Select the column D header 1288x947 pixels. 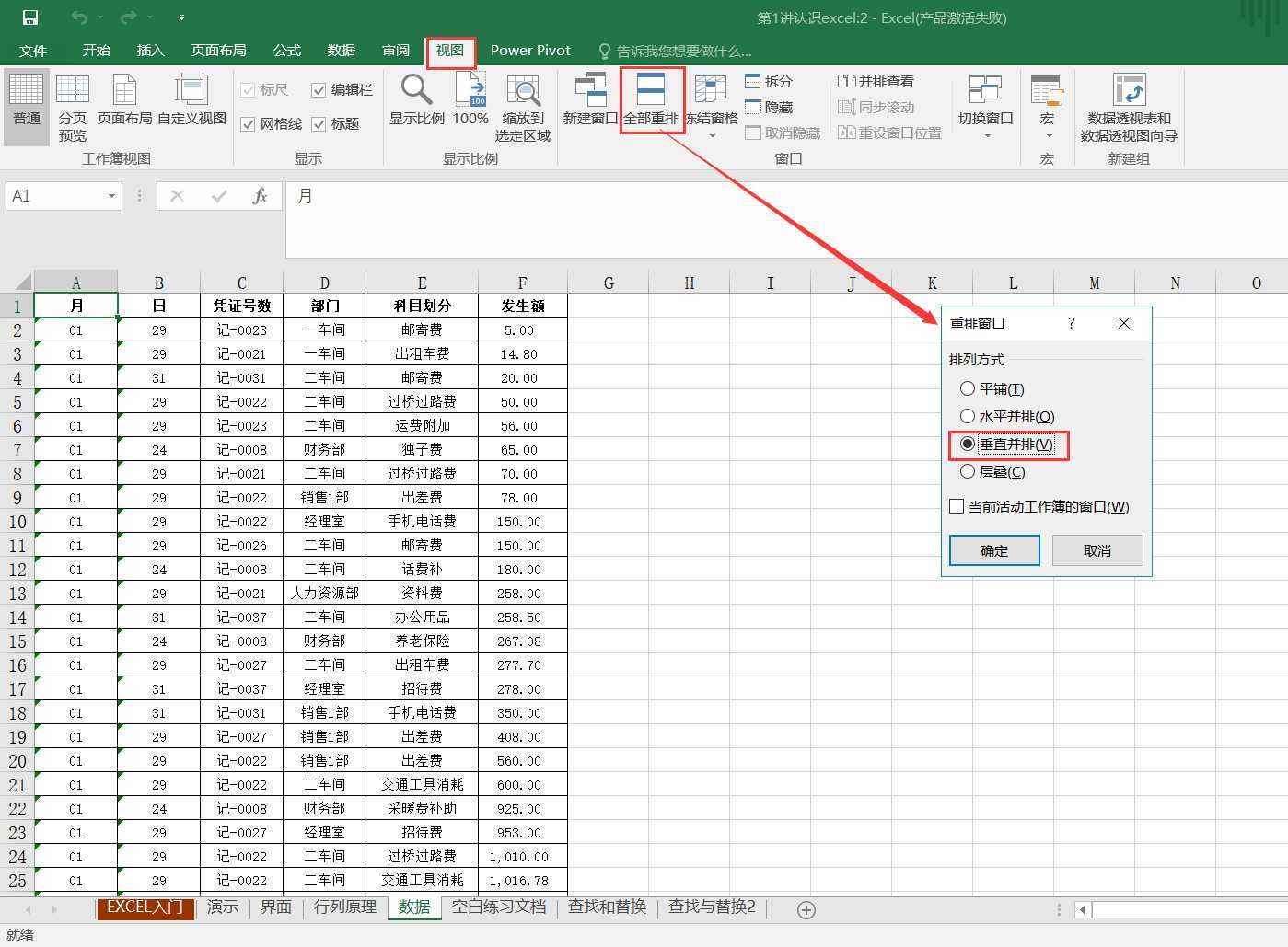(x=324, y=283)
